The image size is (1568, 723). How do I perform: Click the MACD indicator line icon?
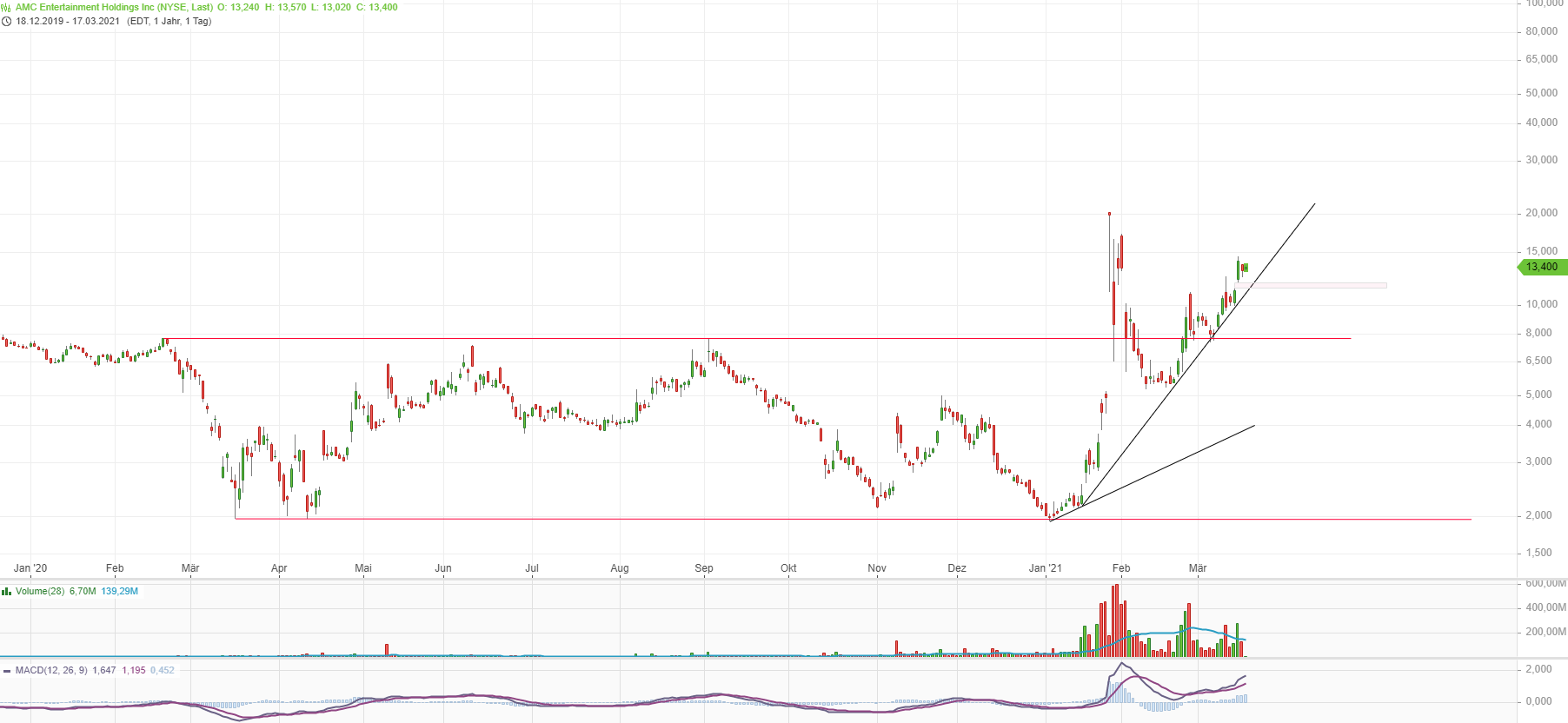[x=7, y=670]
